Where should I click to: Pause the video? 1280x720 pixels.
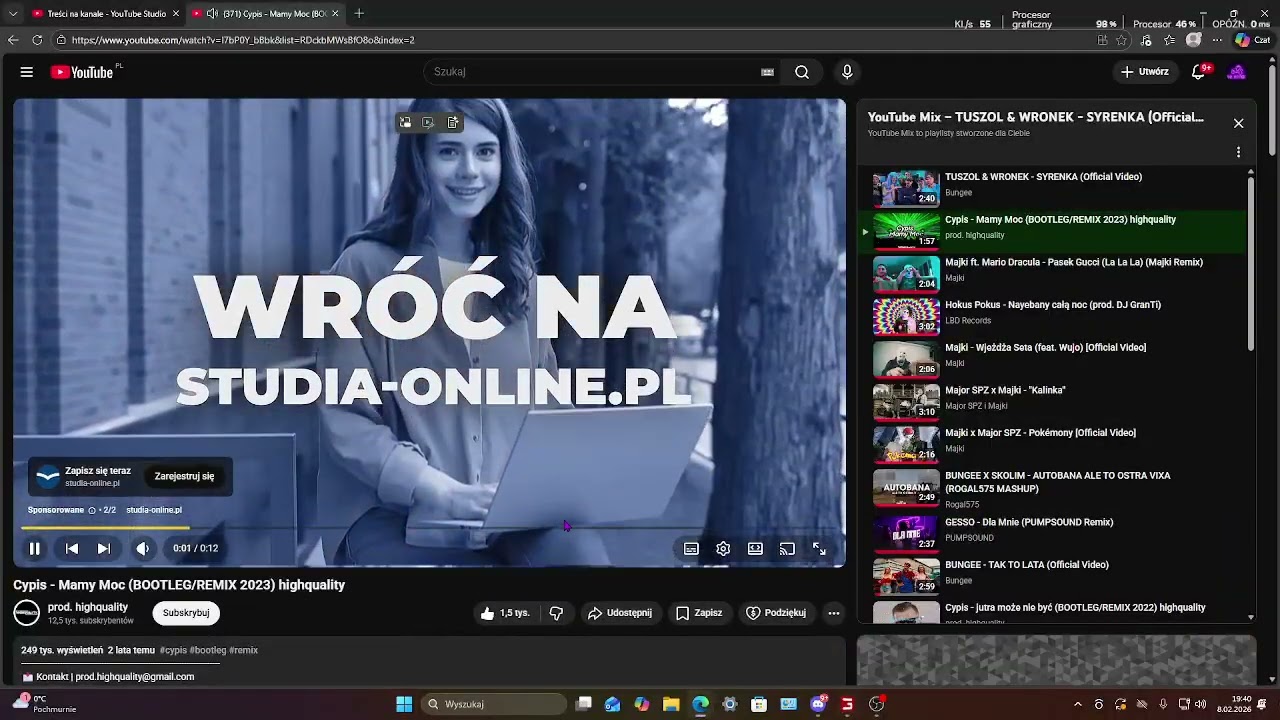[x=34, y=548]
